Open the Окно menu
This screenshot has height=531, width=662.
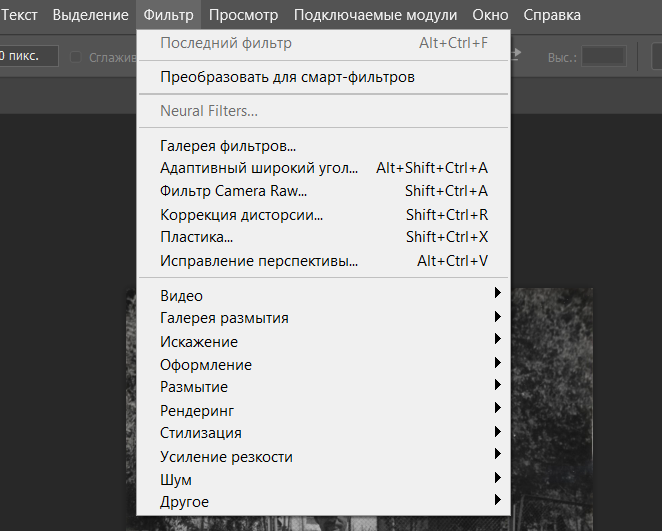pyautogui.click(x=489, y=15)
